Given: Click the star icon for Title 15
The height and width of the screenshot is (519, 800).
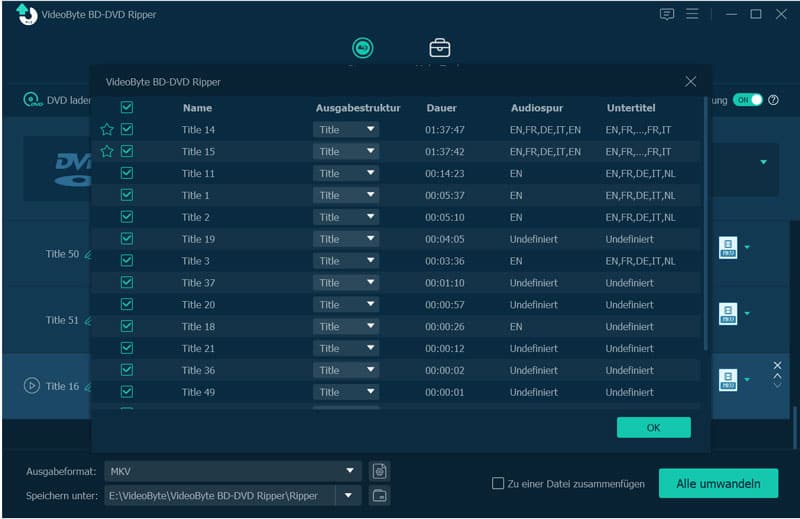Looking at the screenshot, I should [x=107, y=152].
